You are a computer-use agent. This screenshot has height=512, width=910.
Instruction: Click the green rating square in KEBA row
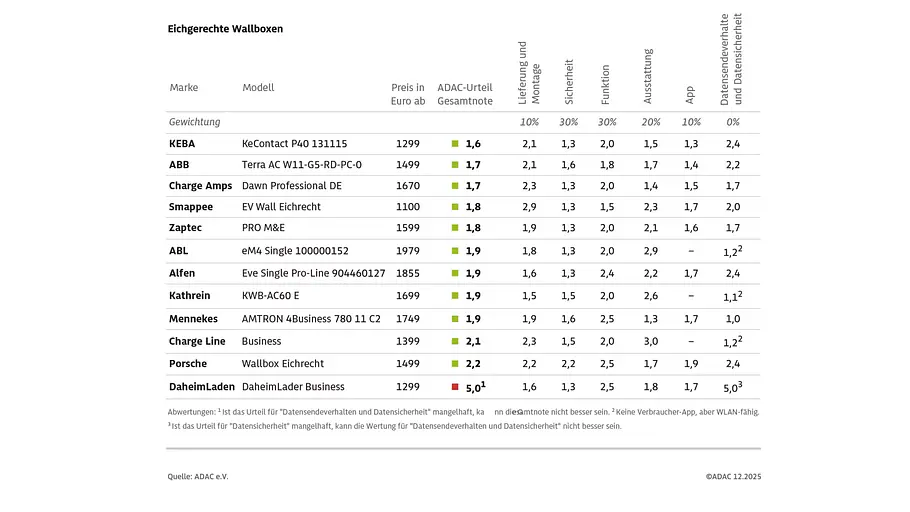(x=455, y=143)
